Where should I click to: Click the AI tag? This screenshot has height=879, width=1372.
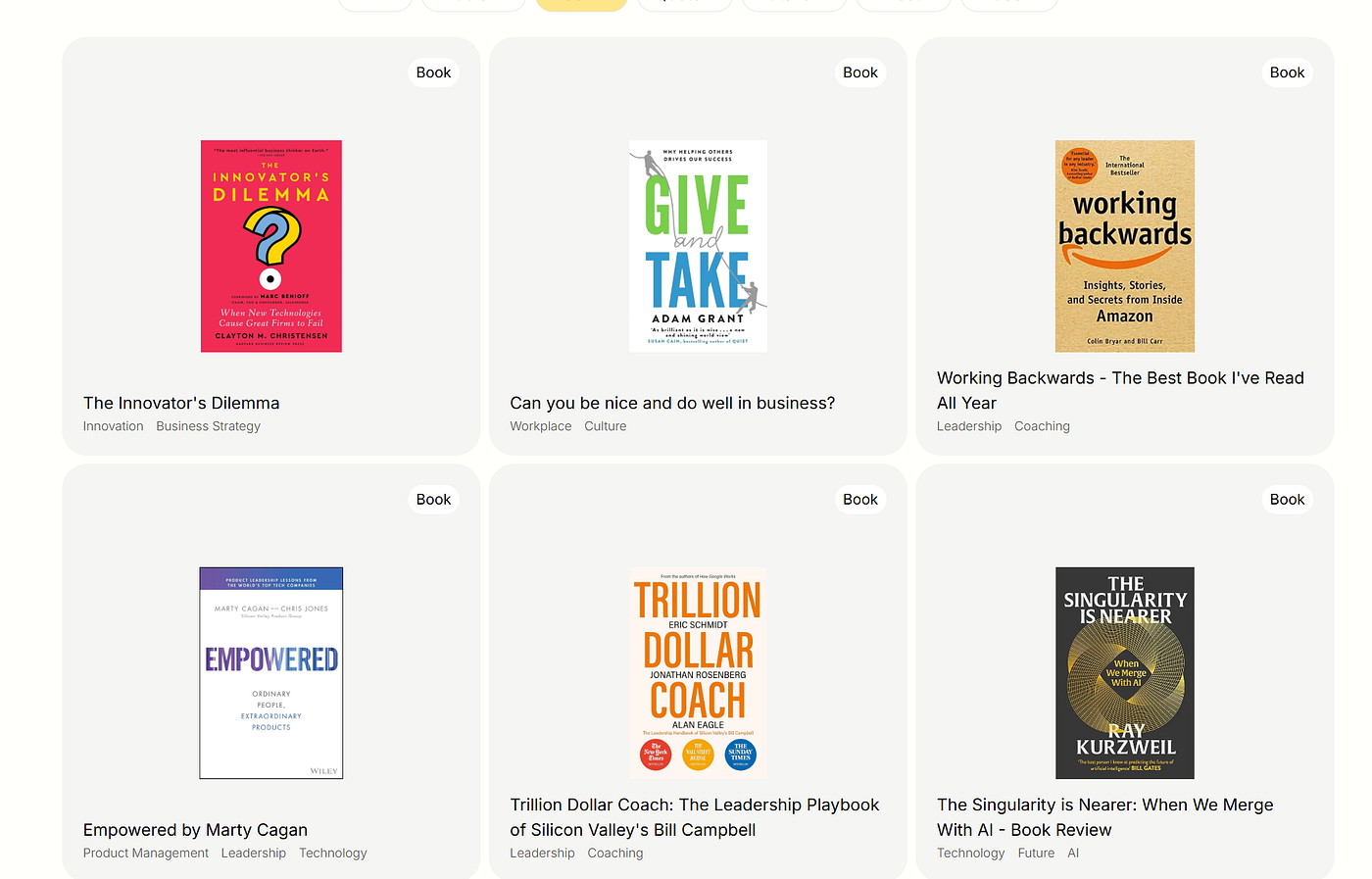[1073, 854]
